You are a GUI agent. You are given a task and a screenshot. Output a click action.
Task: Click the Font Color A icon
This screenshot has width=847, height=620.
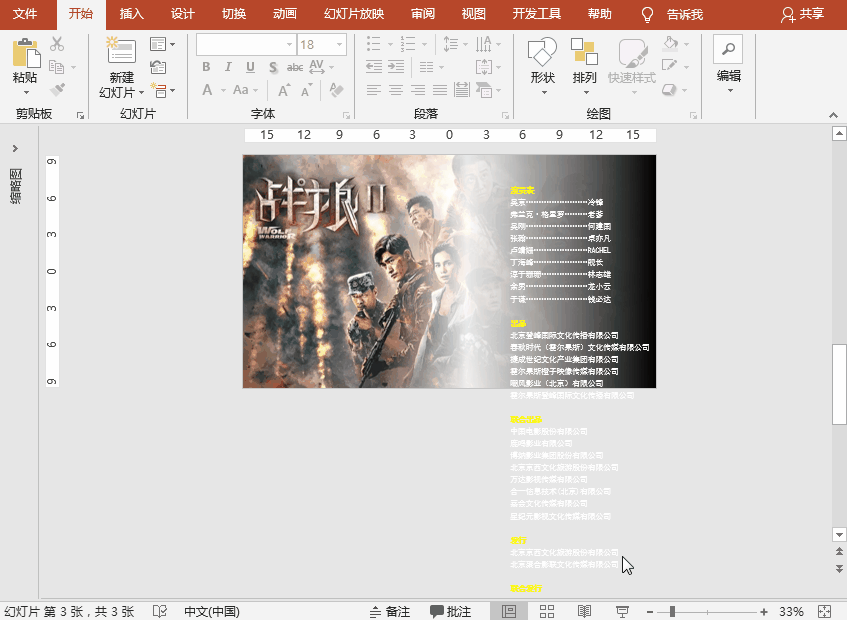pos(207,90)
